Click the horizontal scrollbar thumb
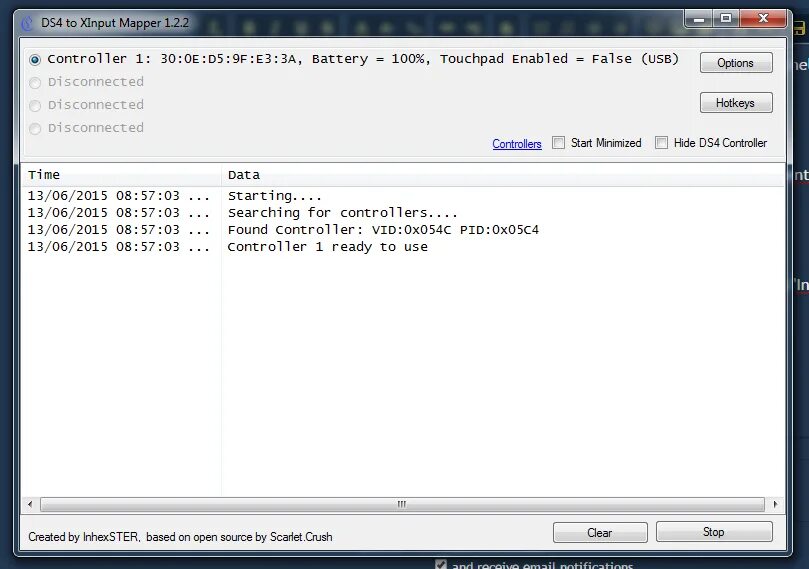This screenshot has width=809, height=569. click(x=402, y=504)
